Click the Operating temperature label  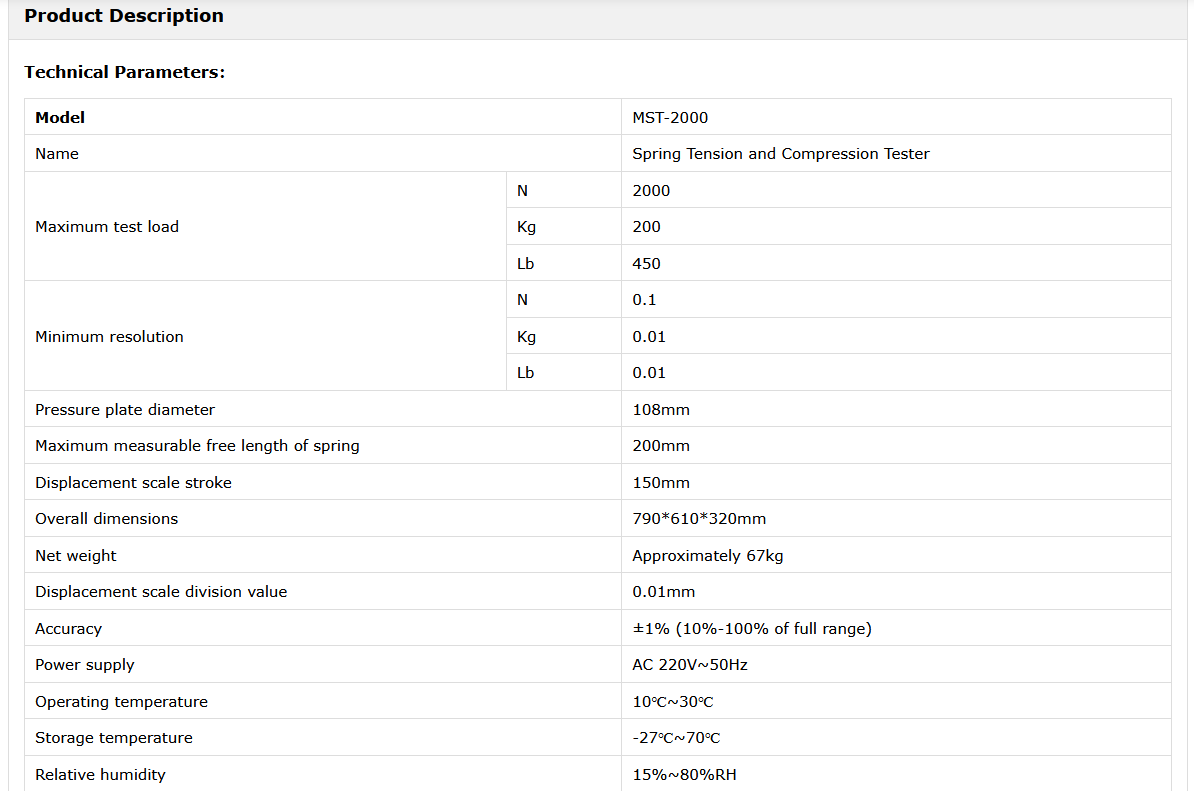point(121,702)
